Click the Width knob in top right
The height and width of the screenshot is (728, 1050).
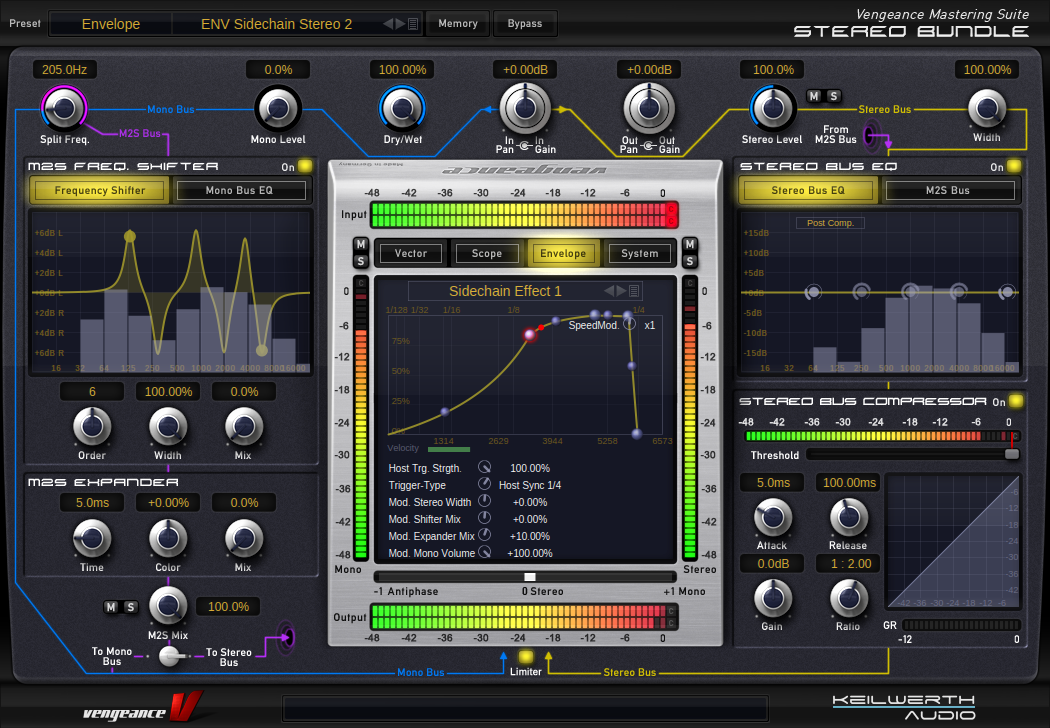[x=987, y=108]
